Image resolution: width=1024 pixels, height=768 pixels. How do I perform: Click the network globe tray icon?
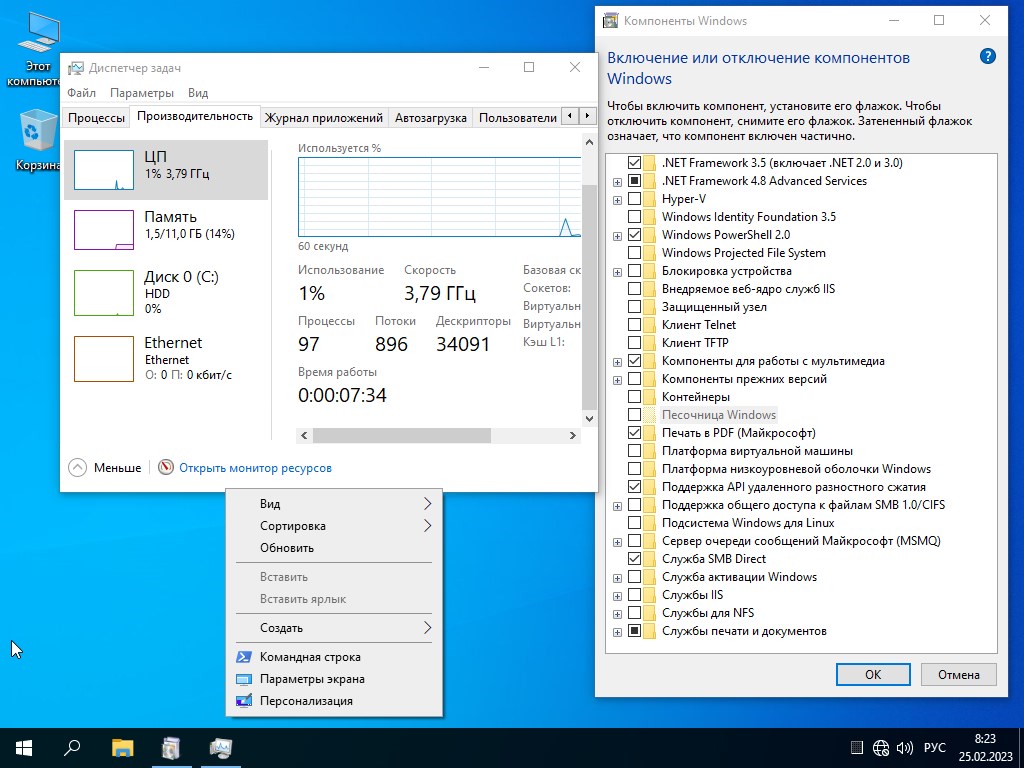click(x=881, y=747)
